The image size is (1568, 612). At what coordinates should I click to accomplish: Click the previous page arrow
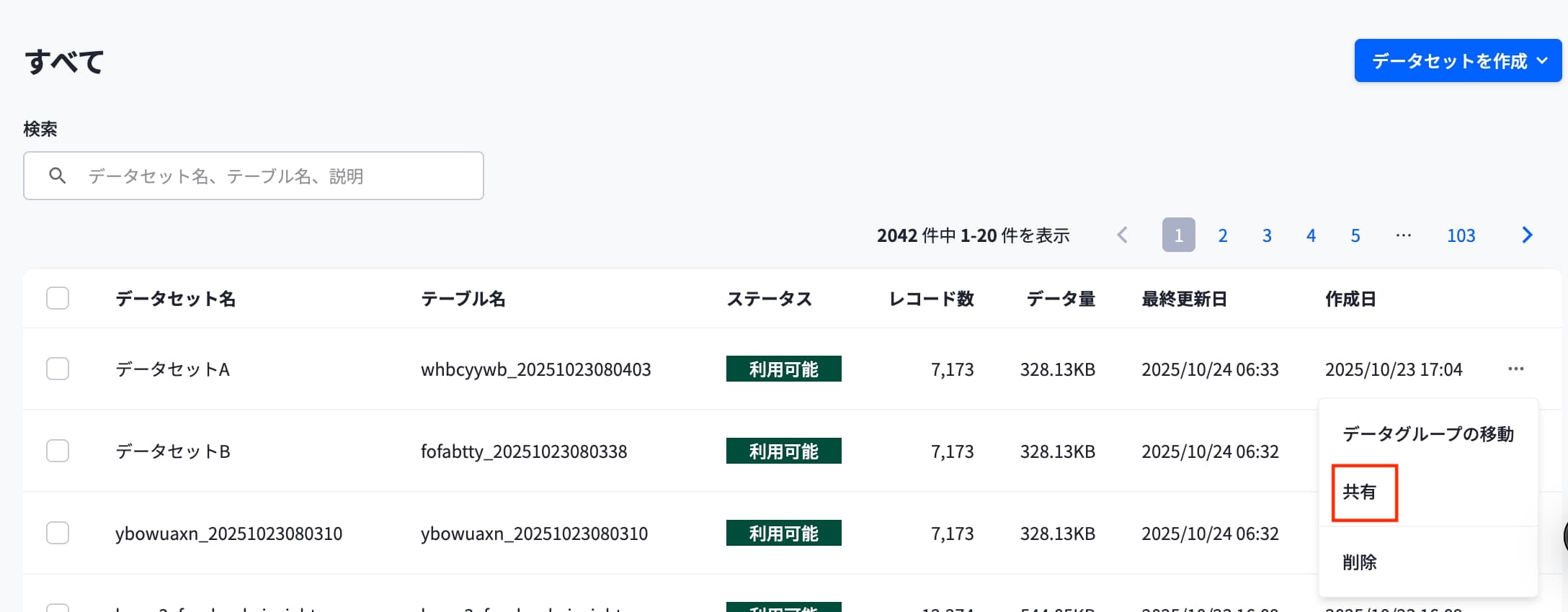tap(1122, 235)
